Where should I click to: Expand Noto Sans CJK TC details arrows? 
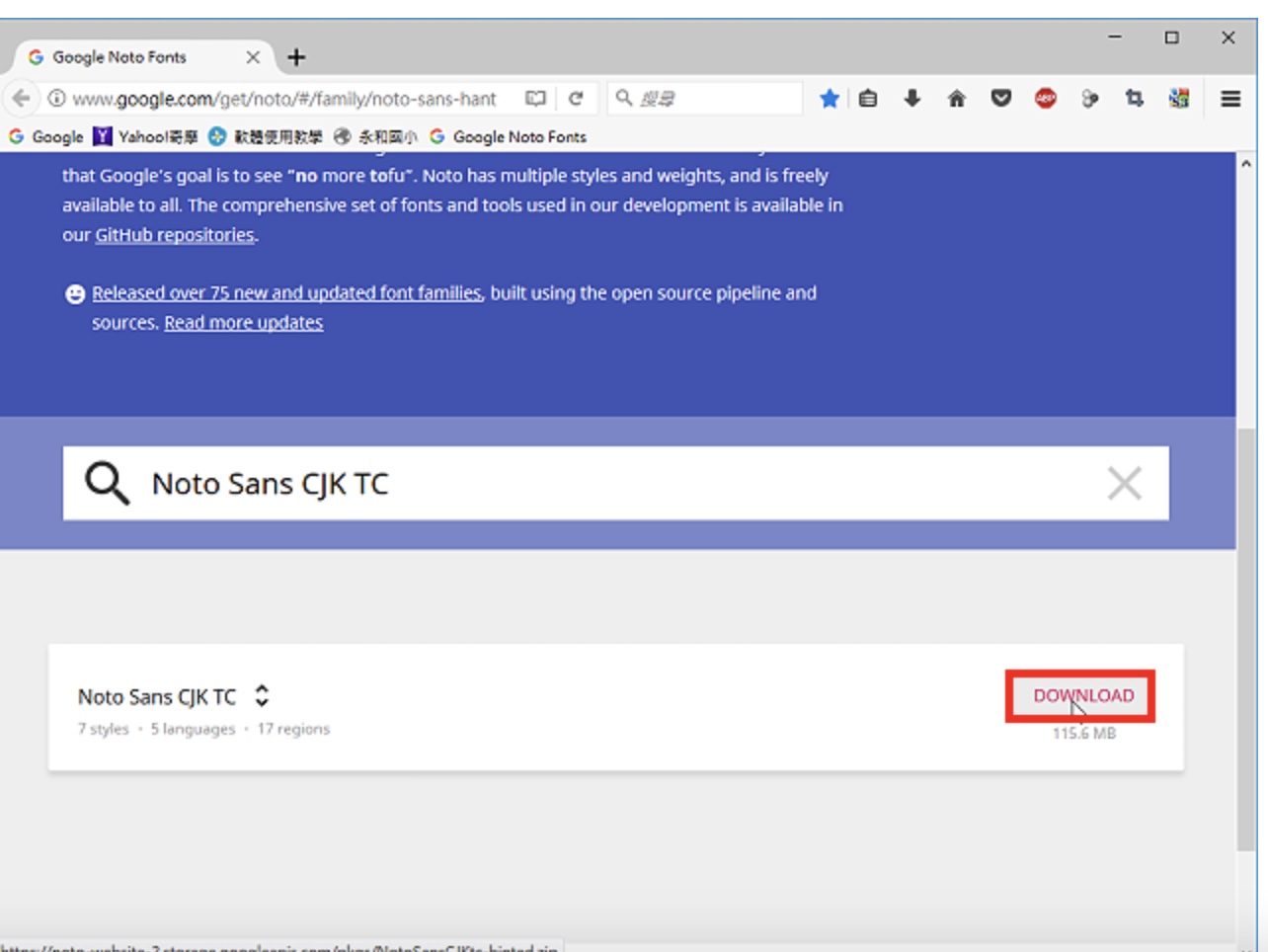(x=262, y=696)
